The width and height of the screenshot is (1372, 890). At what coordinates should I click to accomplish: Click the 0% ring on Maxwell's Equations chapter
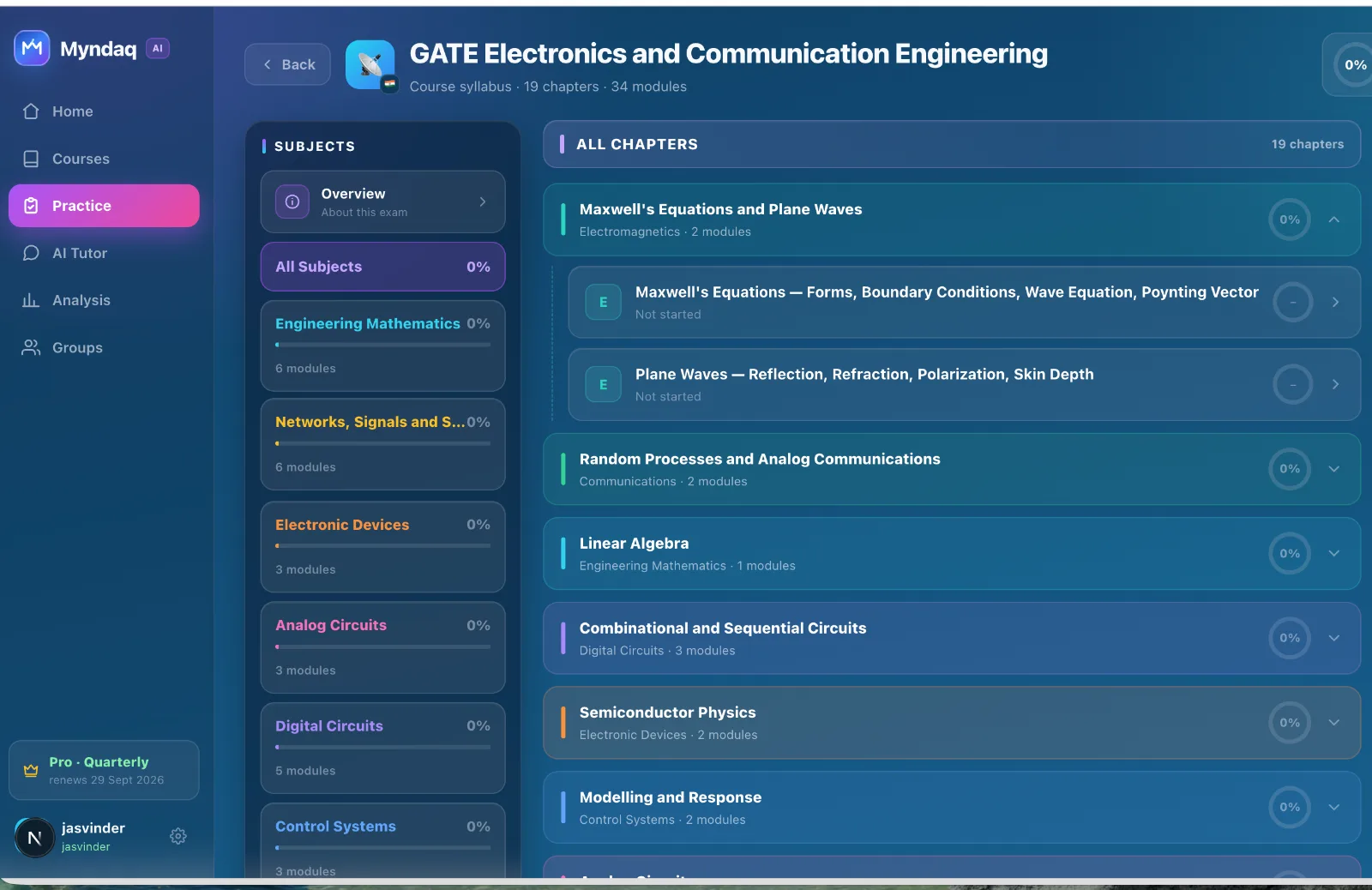pos(1290,219)
